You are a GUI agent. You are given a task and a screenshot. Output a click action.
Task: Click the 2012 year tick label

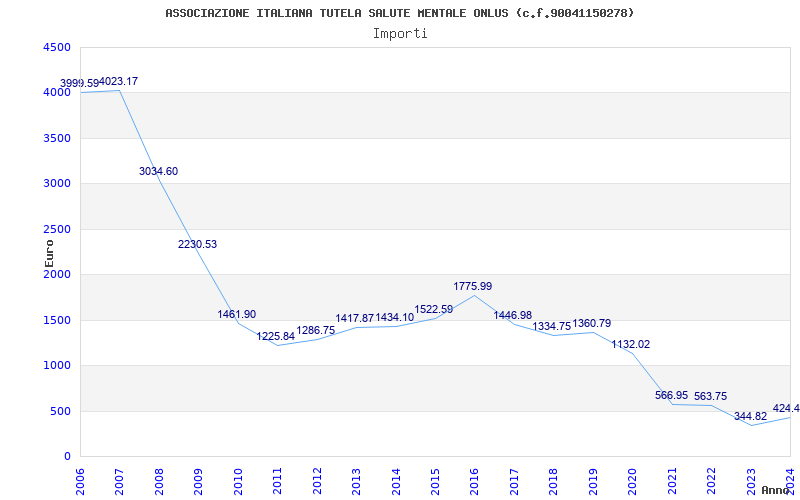(x=317, y=481)
